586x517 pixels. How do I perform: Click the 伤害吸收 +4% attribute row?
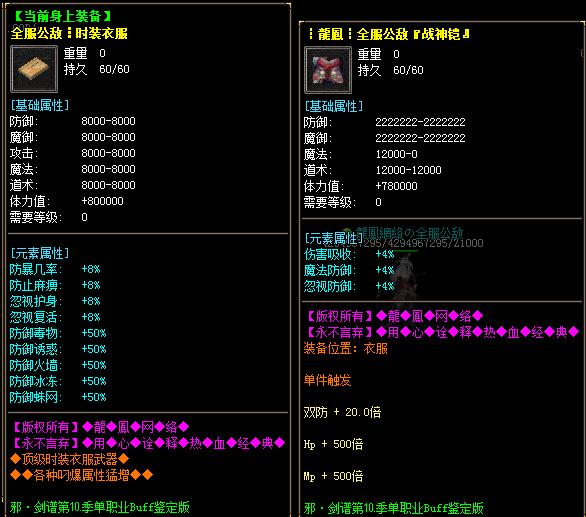click(349, 254)
